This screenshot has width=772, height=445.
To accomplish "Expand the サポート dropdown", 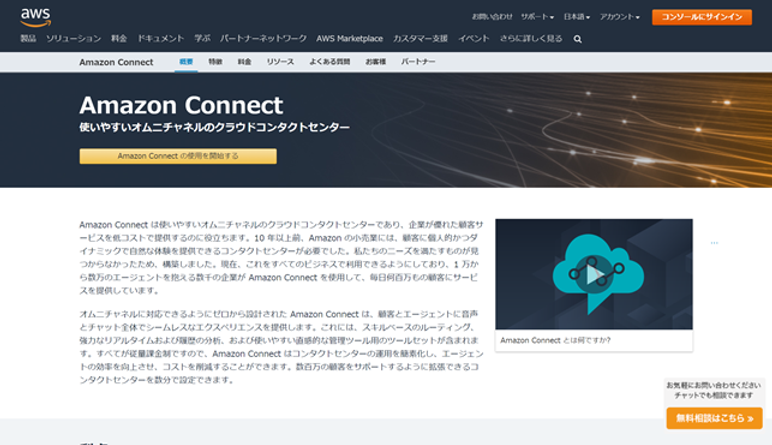I will click(x=537, y=17).
